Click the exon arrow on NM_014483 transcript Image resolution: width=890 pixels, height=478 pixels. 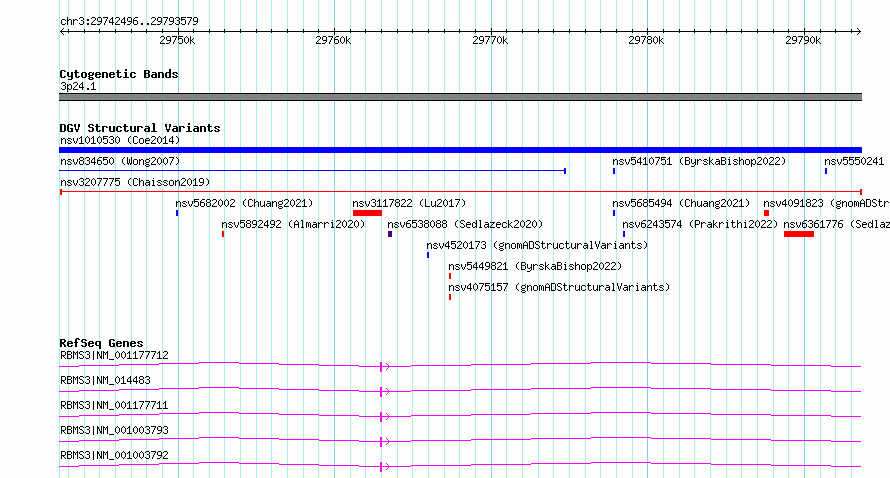pyautogui.click(x=384, y=392)
